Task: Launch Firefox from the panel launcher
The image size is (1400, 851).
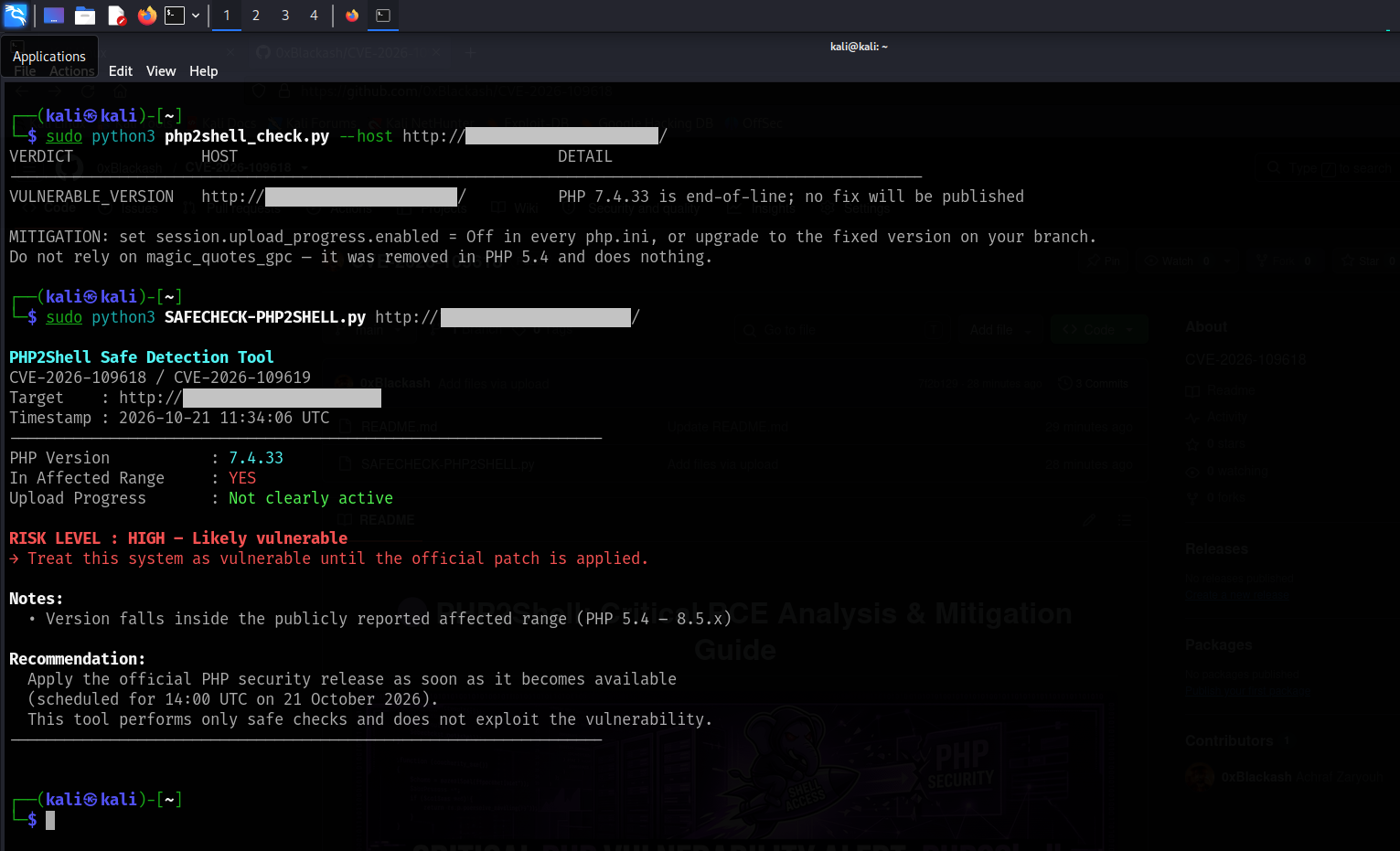Action: (147, 16)
